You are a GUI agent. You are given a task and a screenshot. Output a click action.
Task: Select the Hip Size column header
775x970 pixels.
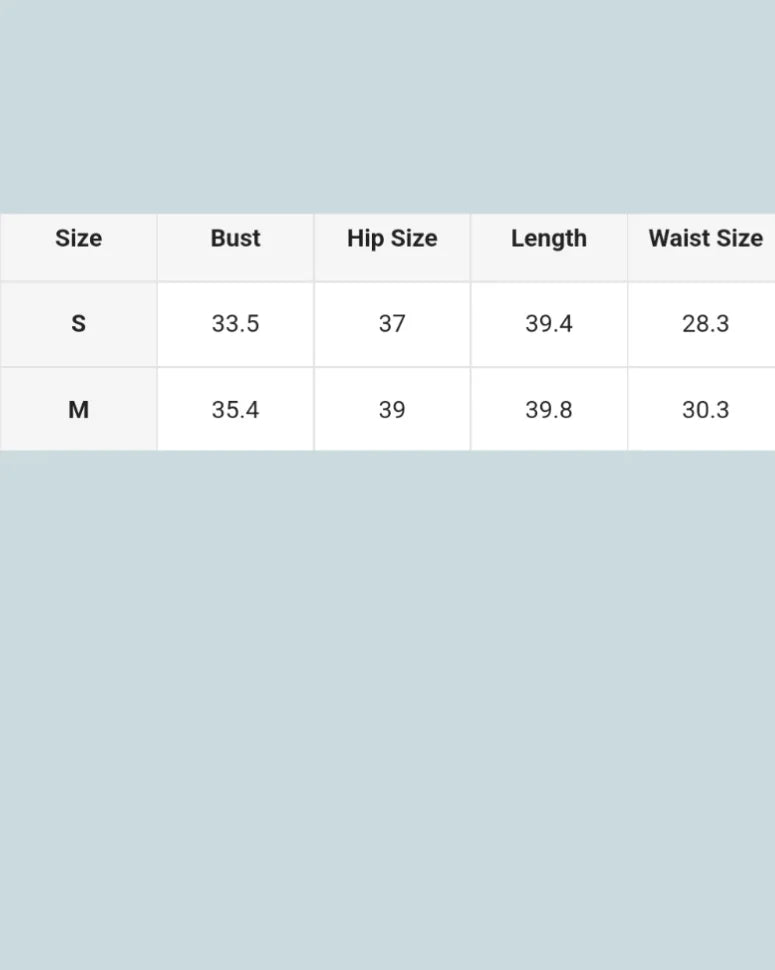392,239
